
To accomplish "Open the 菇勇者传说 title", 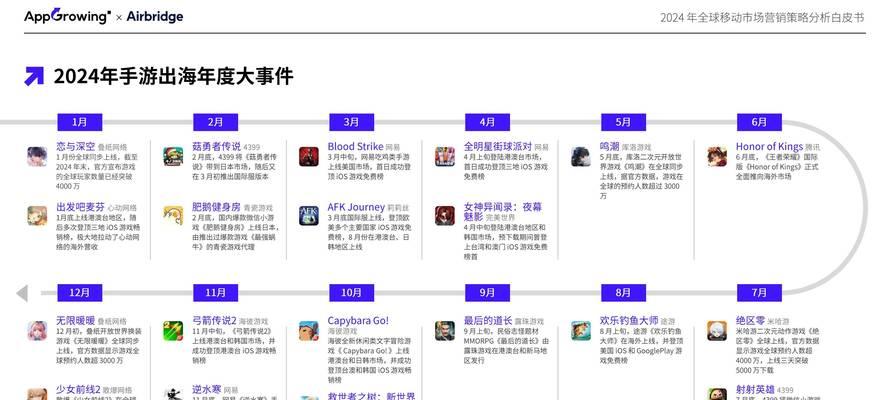I will pyautogui.click(x=216, y=146).
